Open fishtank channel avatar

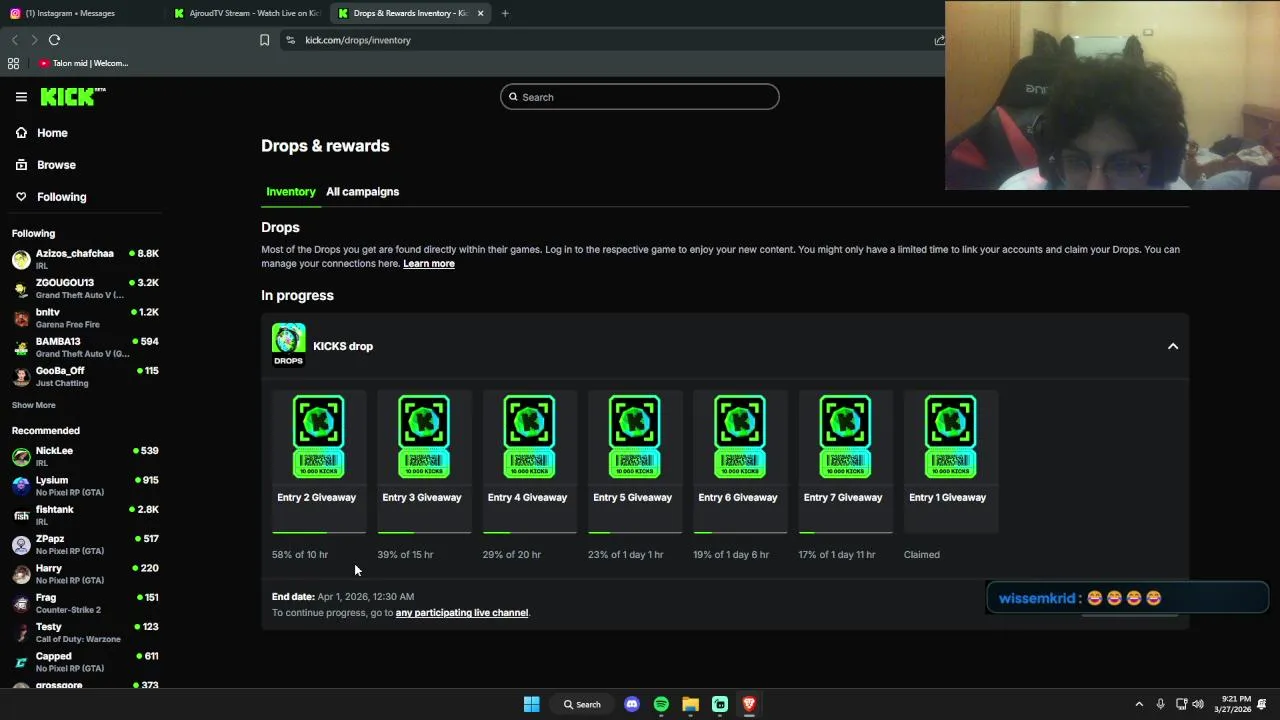point(21,515)
